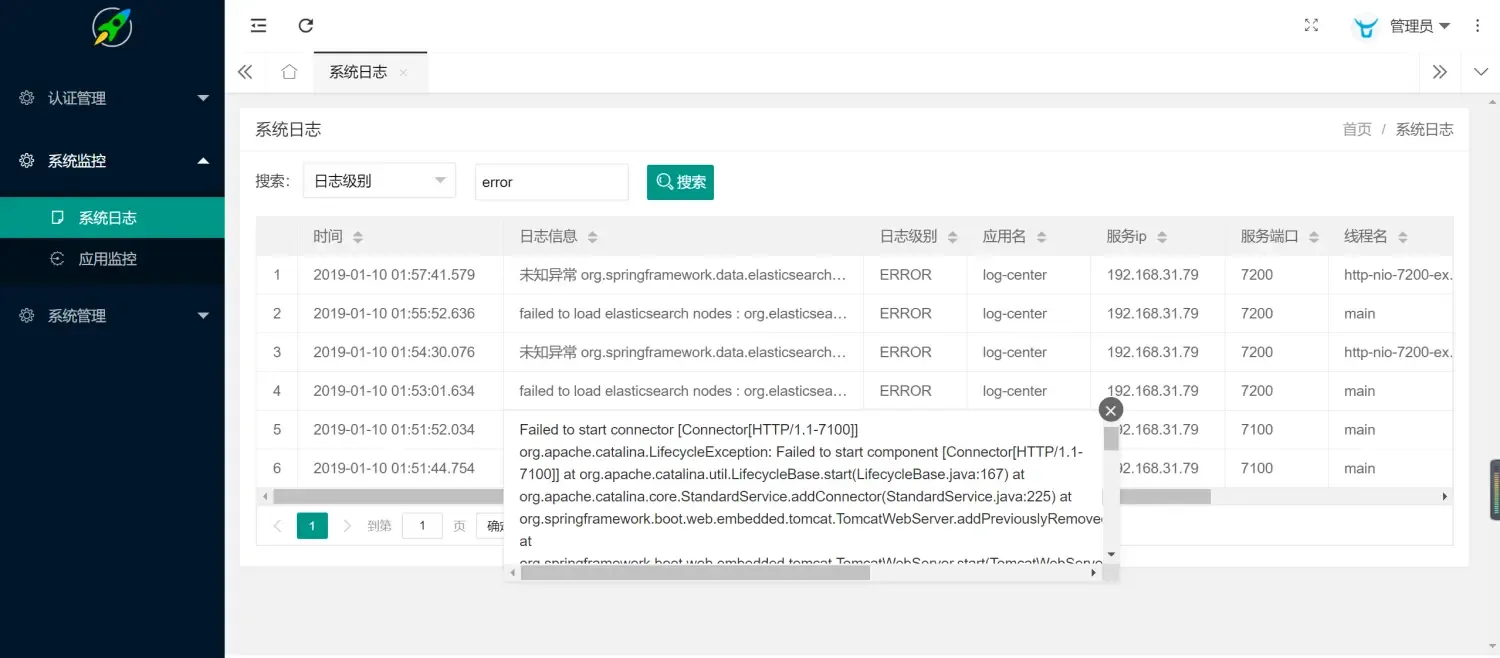
Task: Close the log detail popup via its X icon
Action: tap(1110, 409)
